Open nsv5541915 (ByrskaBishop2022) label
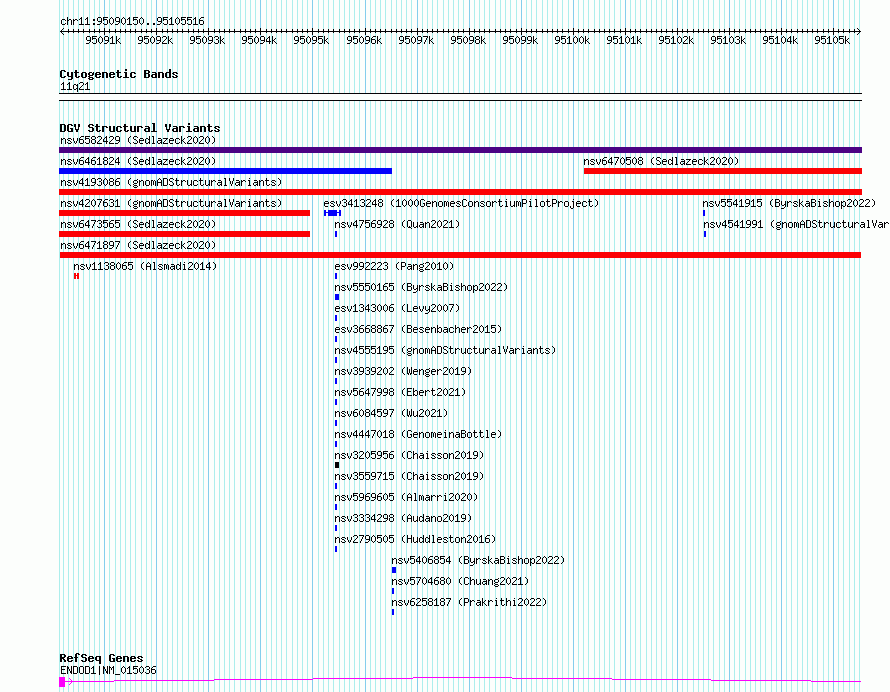 789,203
